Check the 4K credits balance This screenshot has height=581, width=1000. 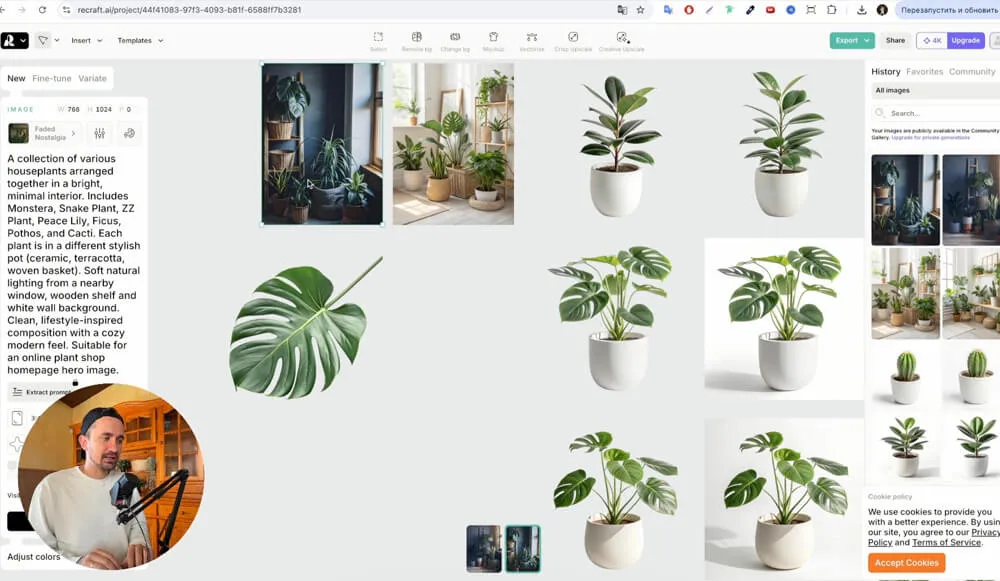pyautogui.click(x=931, y=40)
